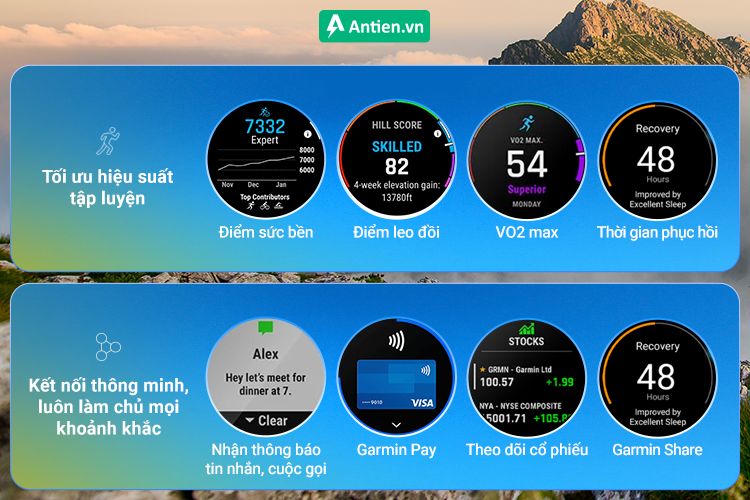Click the connected hexagons icon
750x500 pixels.
coord(107,347)
